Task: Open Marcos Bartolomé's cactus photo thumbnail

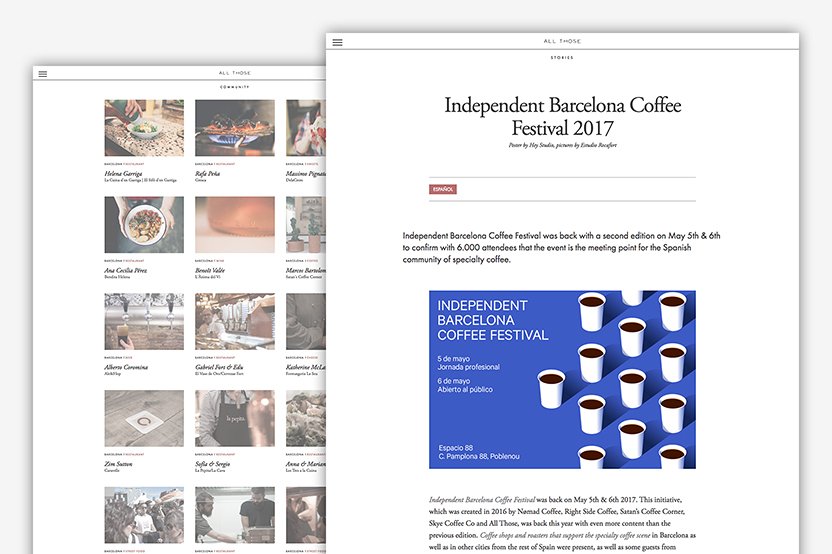Action: pos(306,224)
